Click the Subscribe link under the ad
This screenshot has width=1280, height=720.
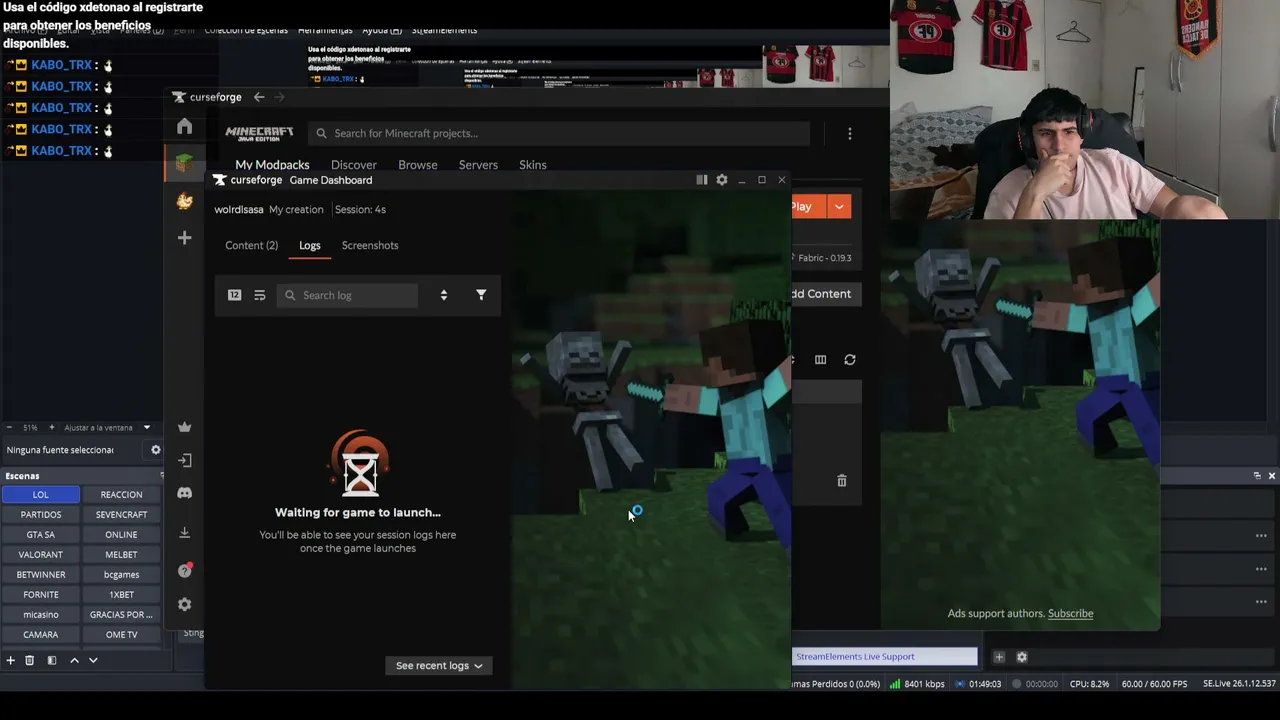[1070, 614]
